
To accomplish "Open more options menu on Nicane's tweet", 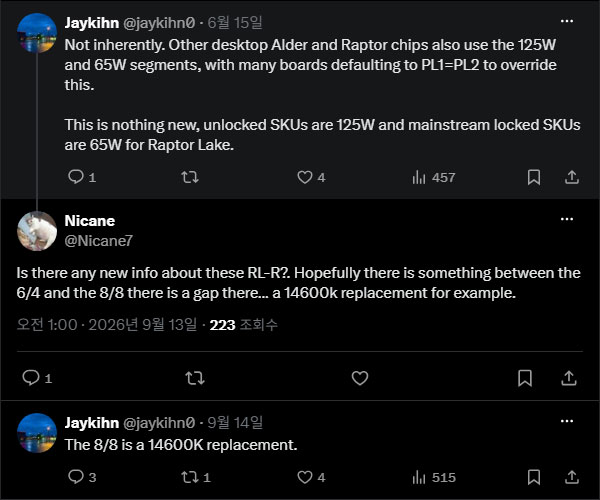I will pos(567,219).
